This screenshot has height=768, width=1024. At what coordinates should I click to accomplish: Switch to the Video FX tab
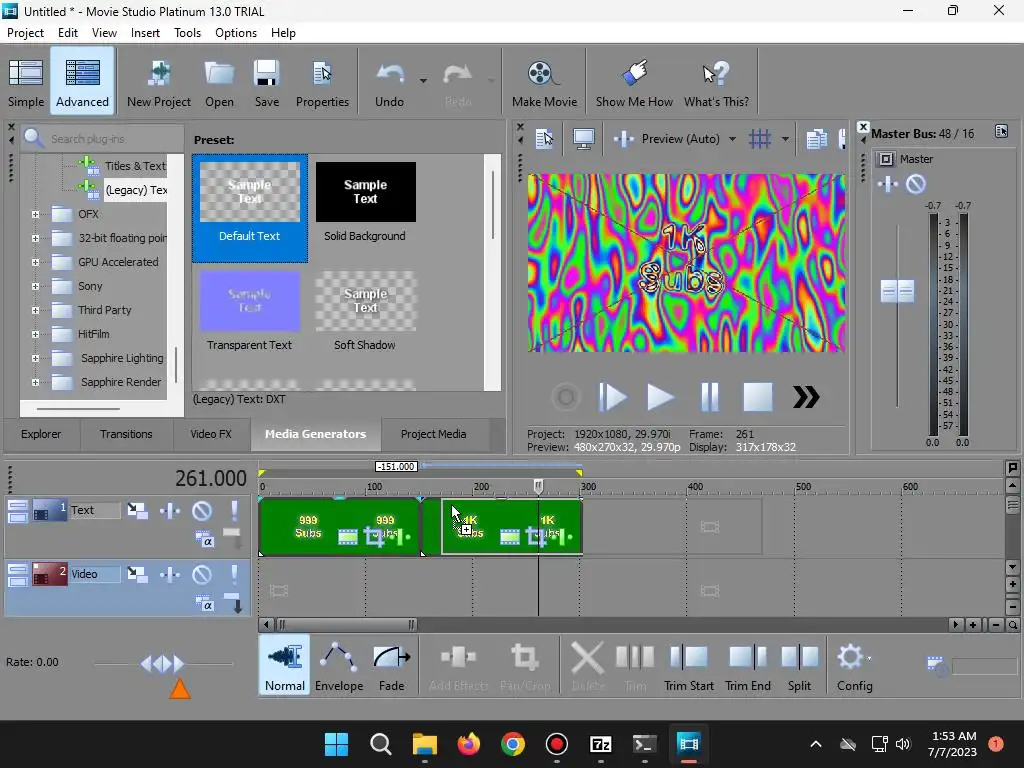[211, 434]
